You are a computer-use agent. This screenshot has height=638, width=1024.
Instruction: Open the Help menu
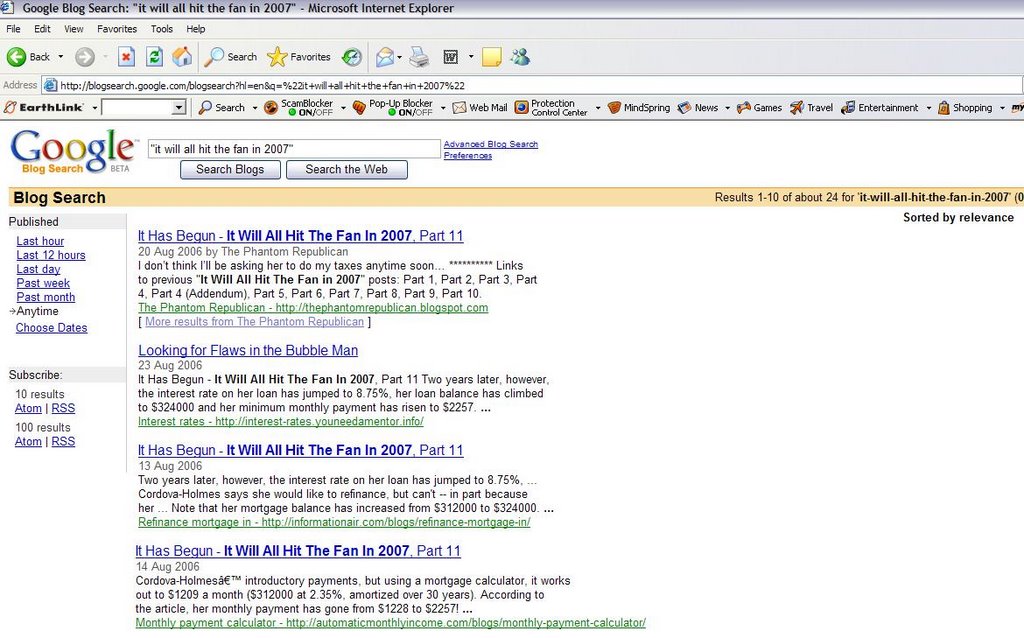(195, 29)
